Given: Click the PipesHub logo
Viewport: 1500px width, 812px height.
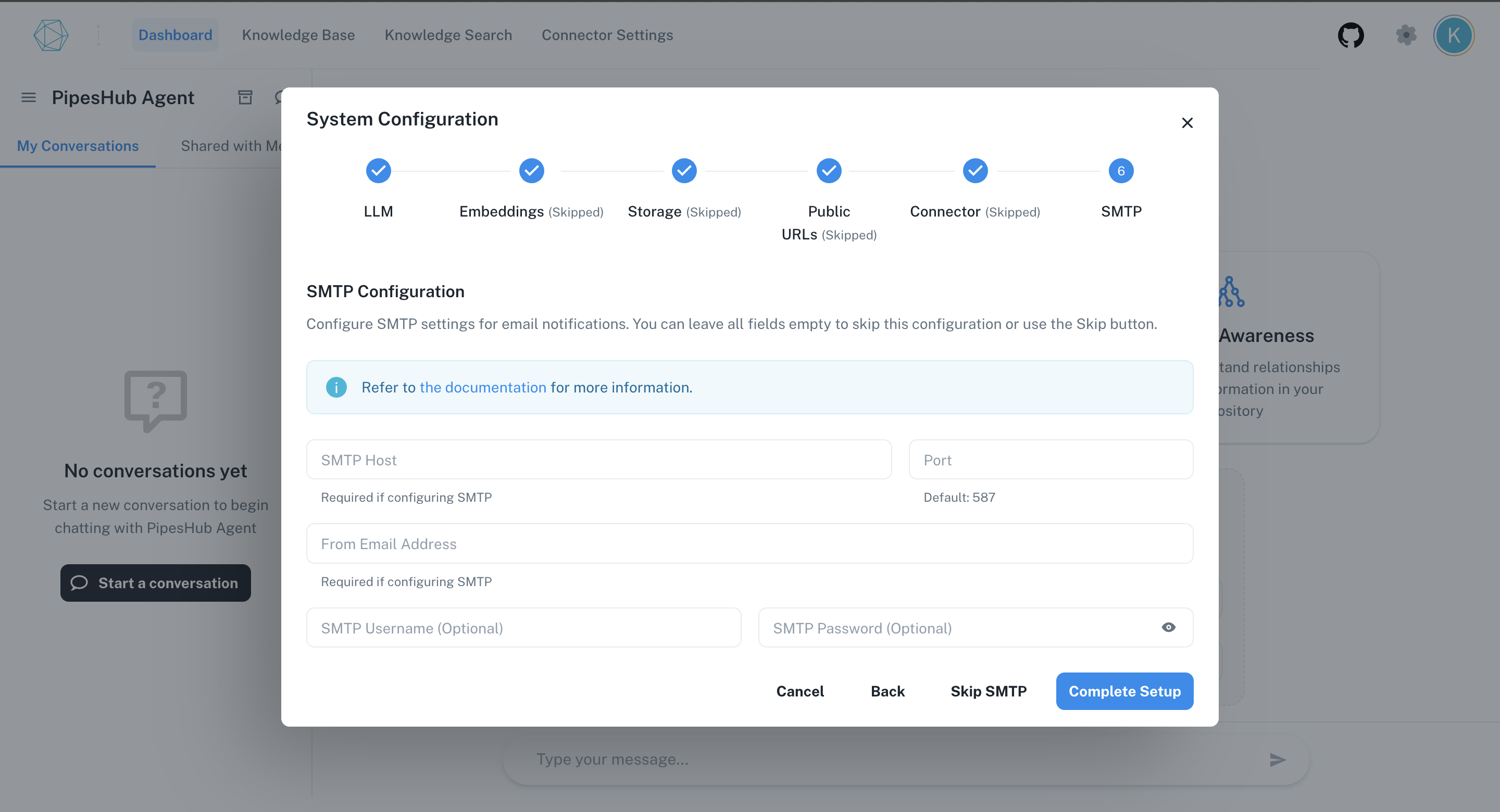Looking at the screenshot, I should (x=51, y=35).
